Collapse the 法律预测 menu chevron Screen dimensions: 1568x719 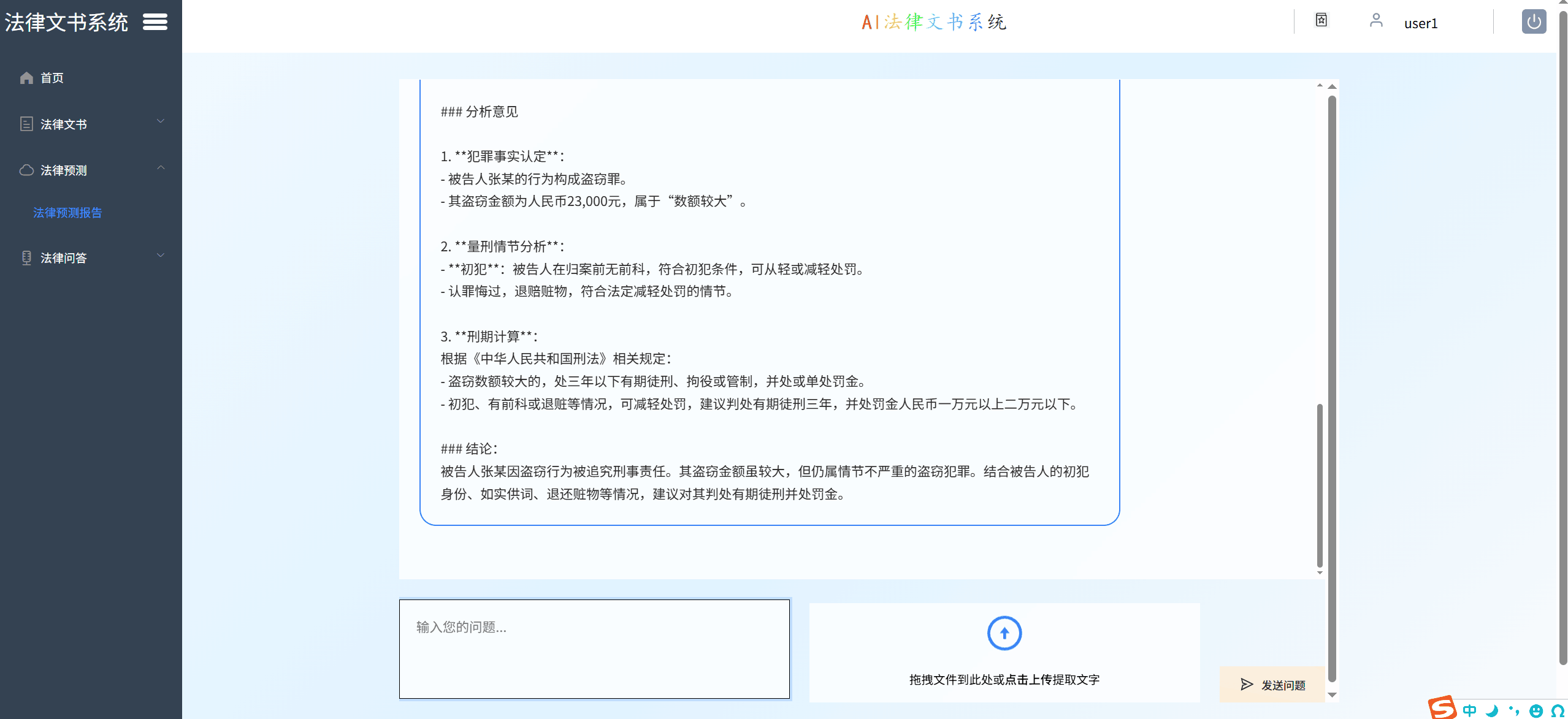coord(161,167)
